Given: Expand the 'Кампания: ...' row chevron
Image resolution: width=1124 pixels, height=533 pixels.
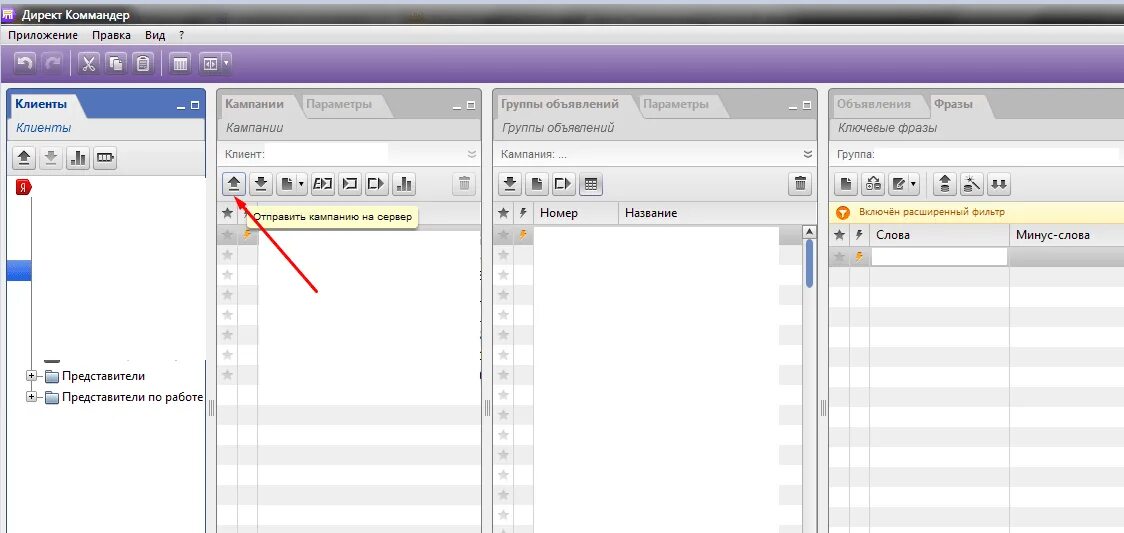Looking at the screenshot, I should 808,154.
